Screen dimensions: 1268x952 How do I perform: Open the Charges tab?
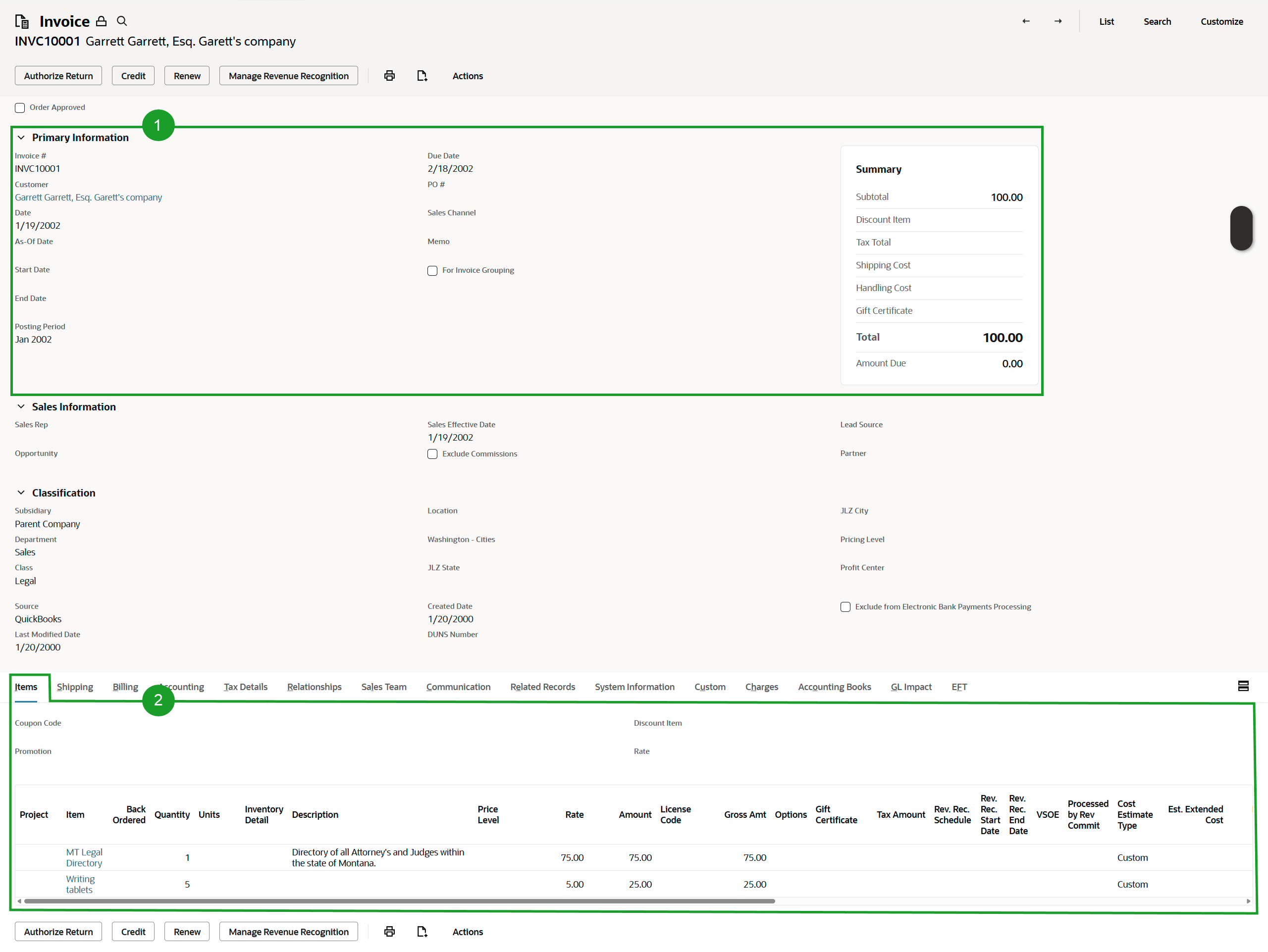(x=761, y=687)
